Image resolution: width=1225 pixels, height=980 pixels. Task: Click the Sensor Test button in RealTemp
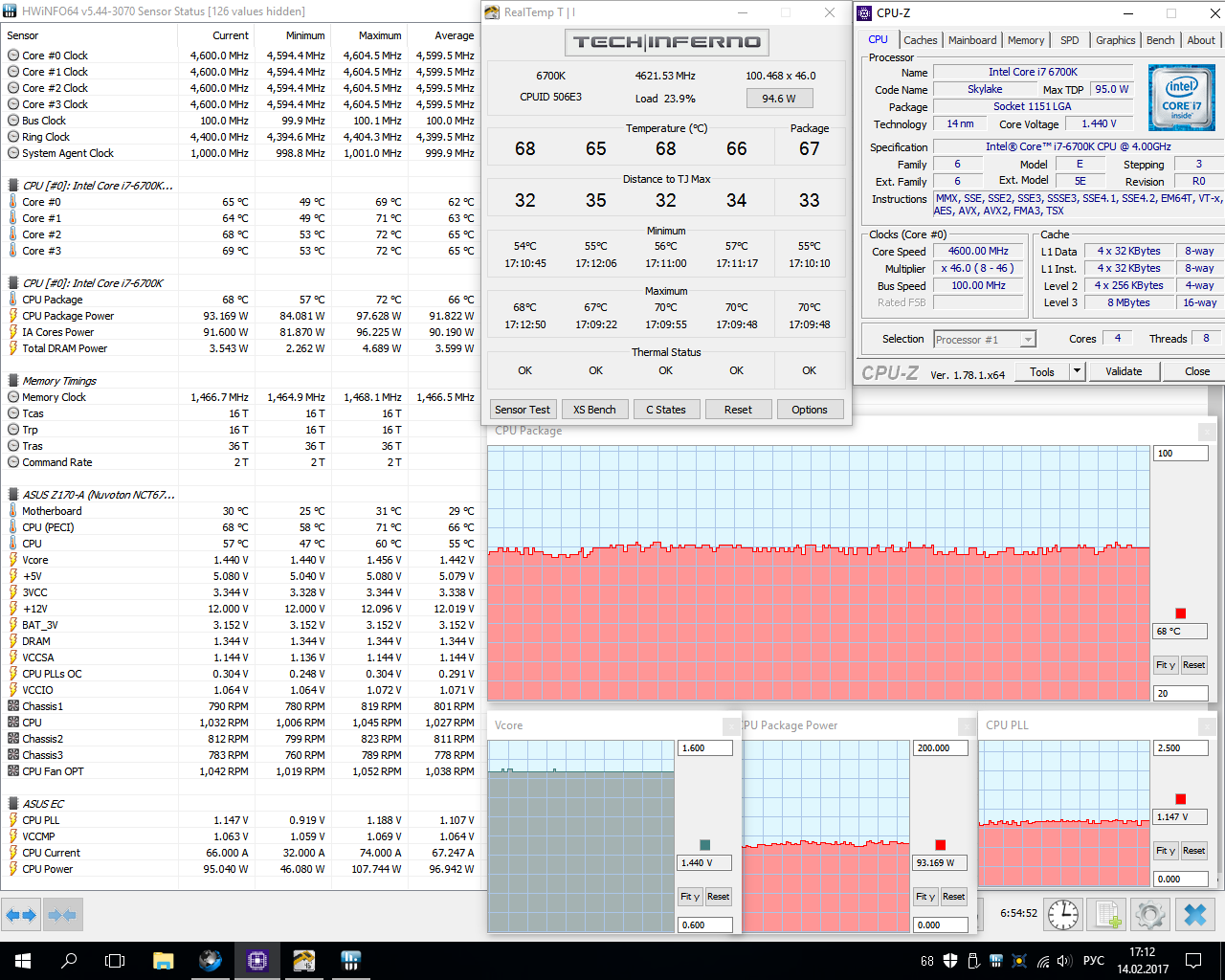523,410
